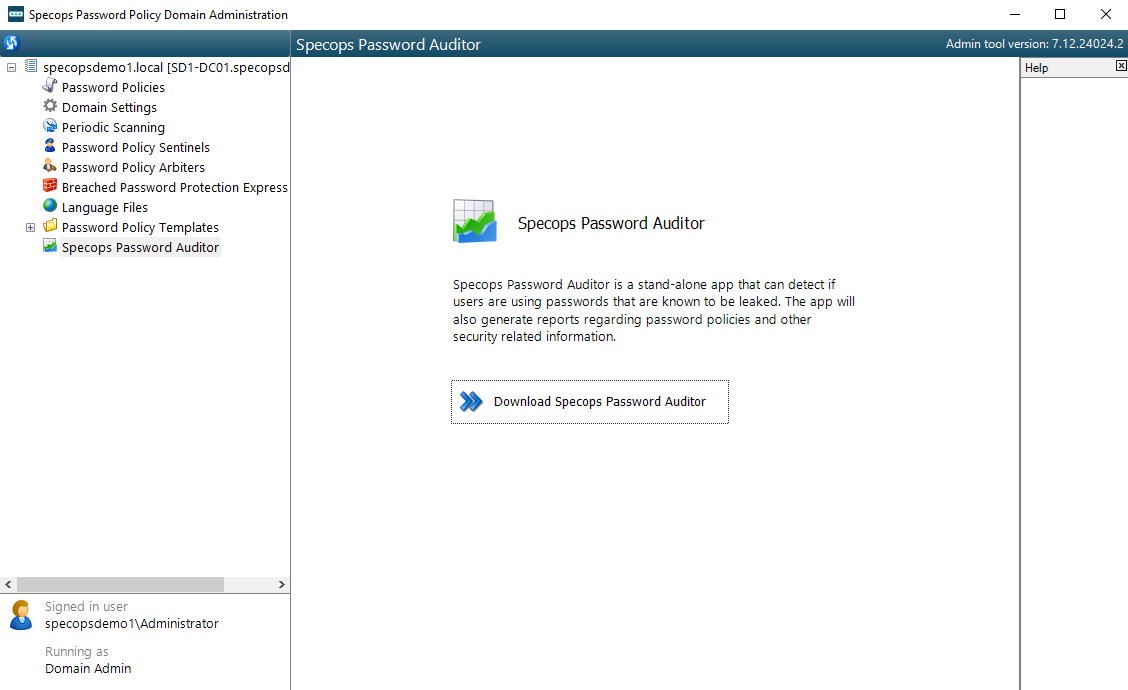
Task: Click the Periodic Scanning icon
Action: coord(50,126)
